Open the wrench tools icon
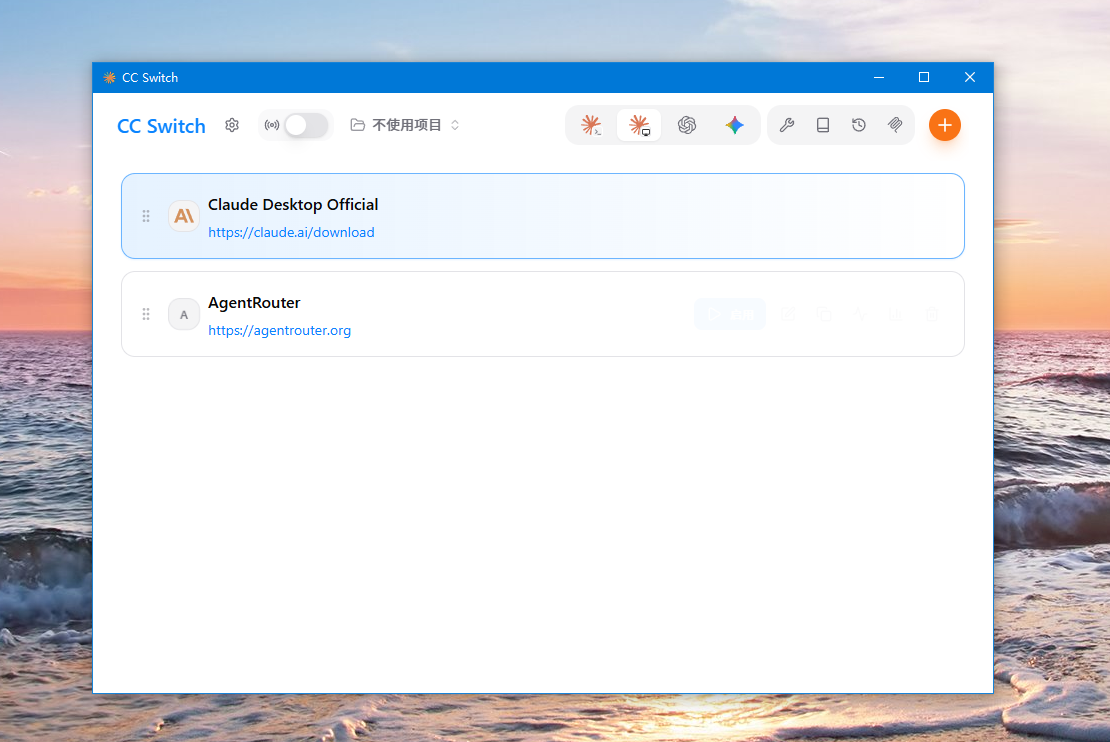Image resolution: width=1110 pixels, height=742 pixels. point(786,125)
